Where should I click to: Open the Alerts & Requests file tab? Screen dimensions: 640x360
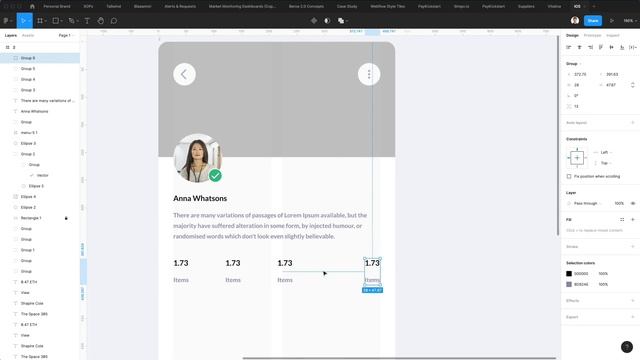click(x=180, y=6)
